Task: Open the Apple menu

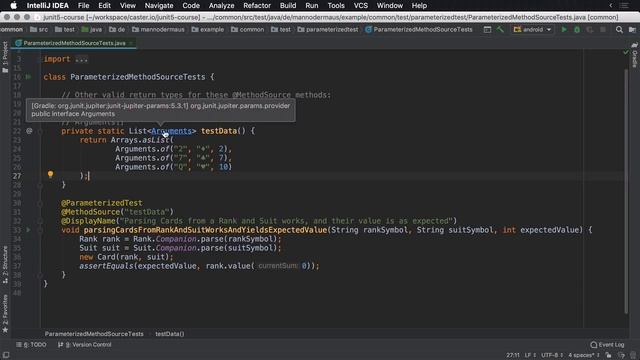Action: 13,5
